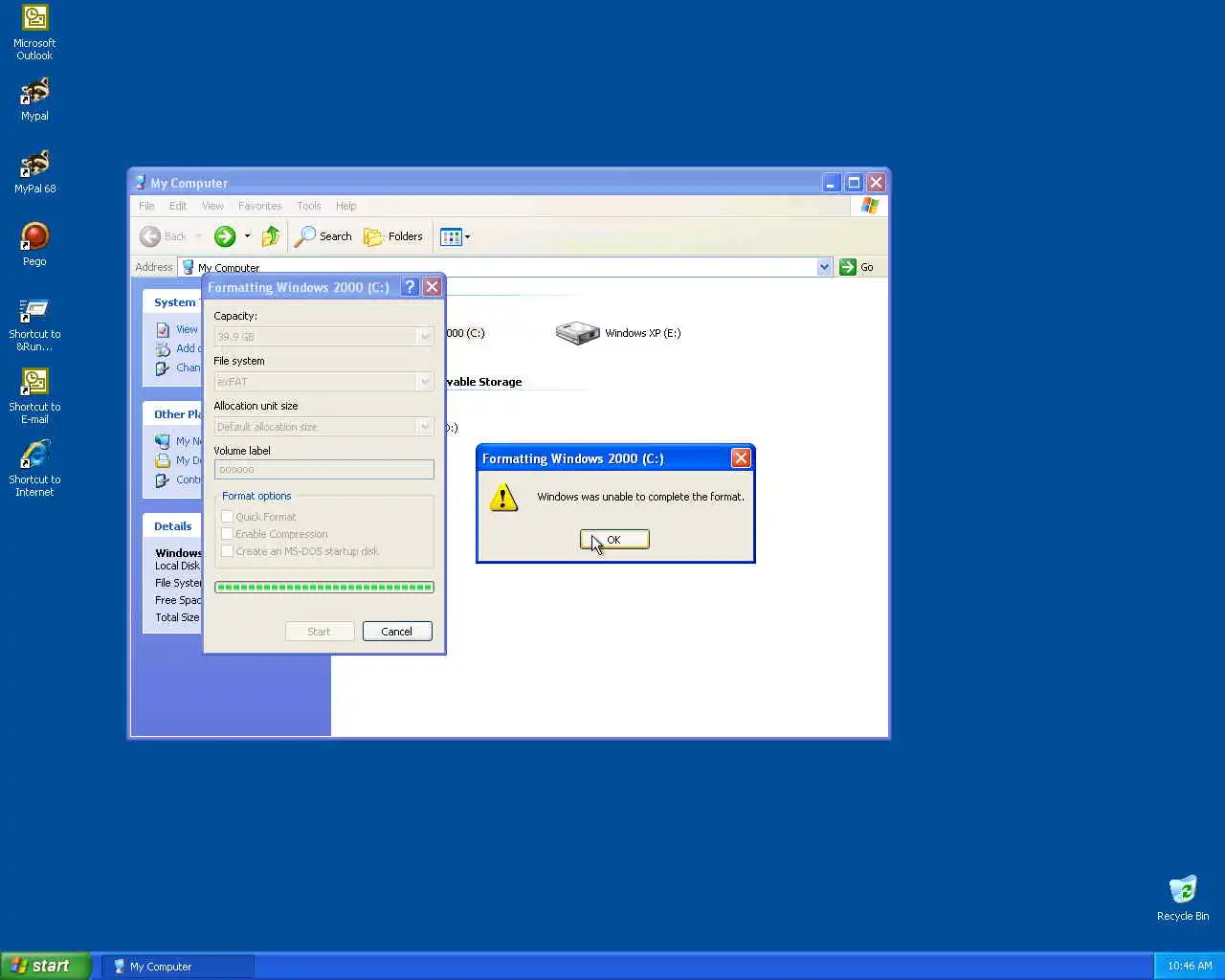
Task: Click the format progress bar
Action: 324,588
